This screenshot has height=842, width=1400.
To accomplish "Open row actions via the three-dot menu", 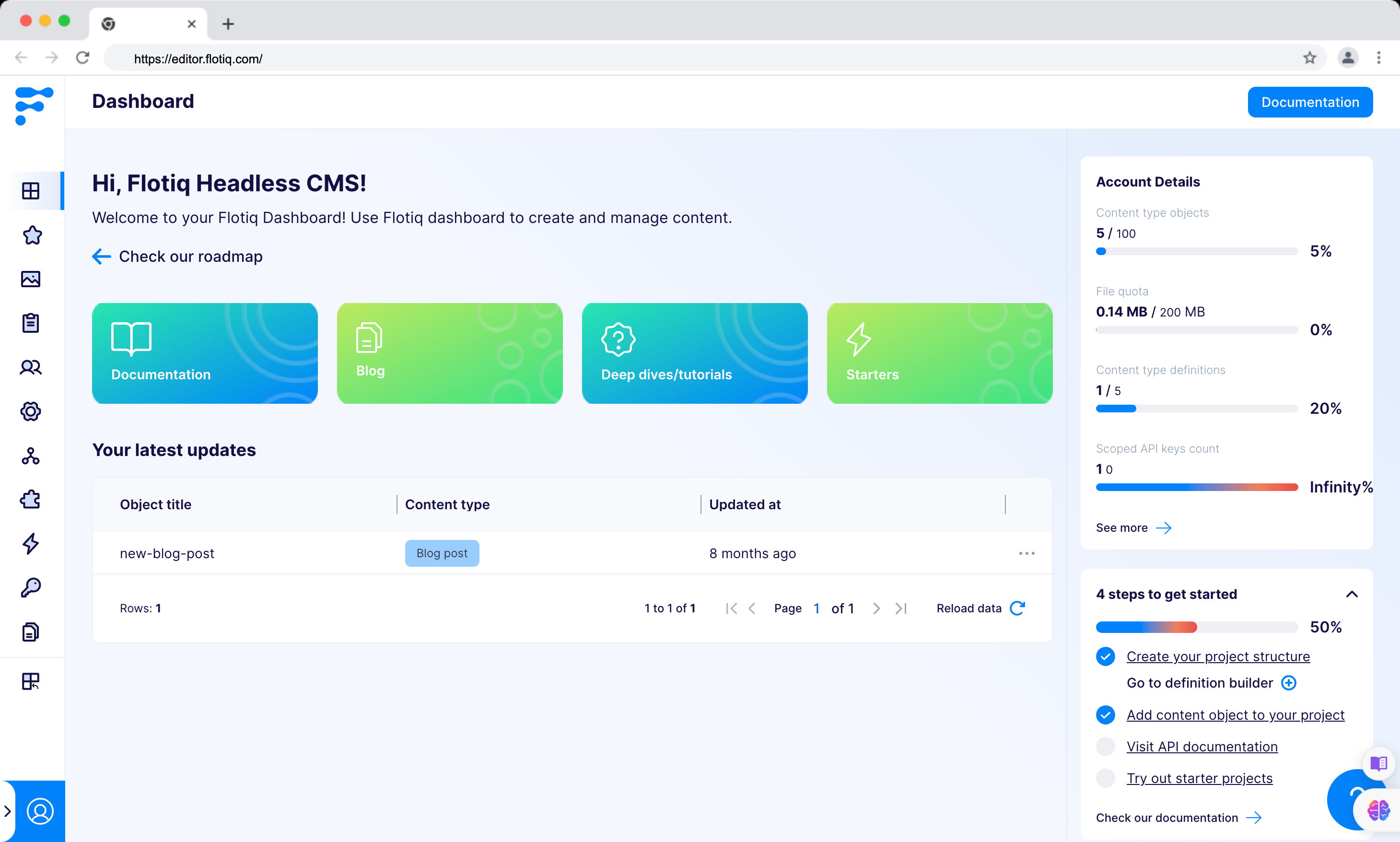I will tap(1027, 553).
